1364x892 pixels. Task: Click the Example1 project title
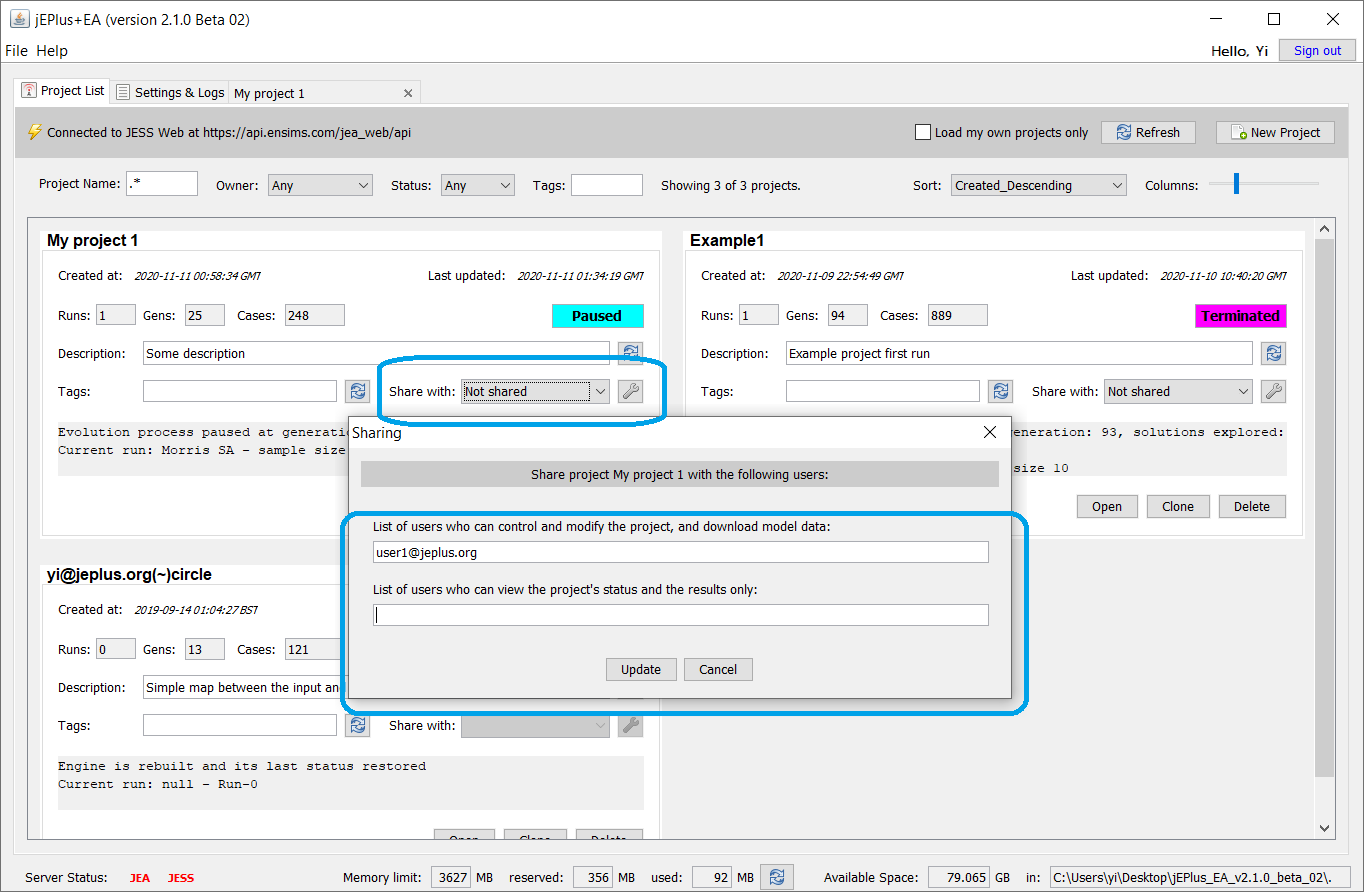coord(727,241)
